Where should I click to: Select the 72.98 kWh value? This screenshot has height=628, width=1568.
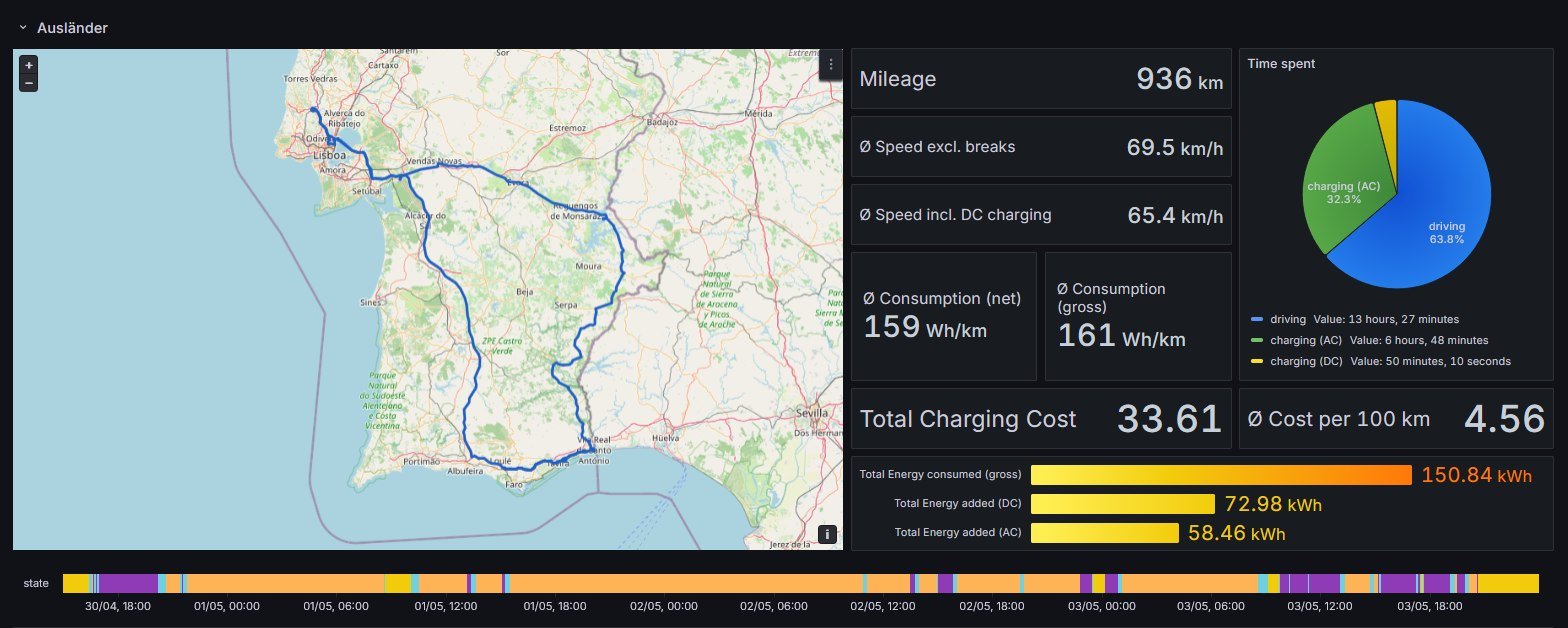click(x=1273, y=504)
